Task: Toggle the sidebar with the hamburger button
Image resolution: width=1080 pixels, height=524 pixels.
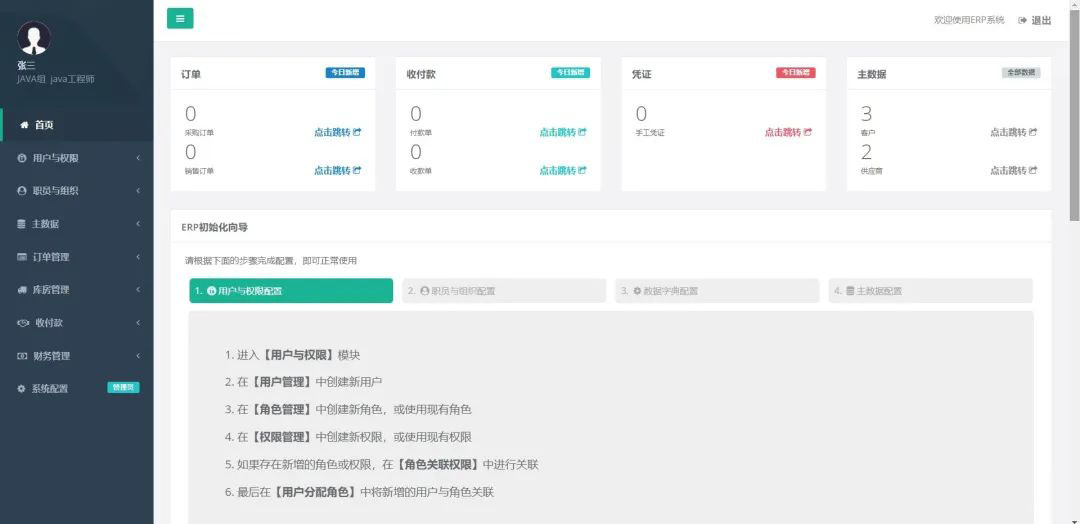Action: pyautogui.click(x=180, y=19)
